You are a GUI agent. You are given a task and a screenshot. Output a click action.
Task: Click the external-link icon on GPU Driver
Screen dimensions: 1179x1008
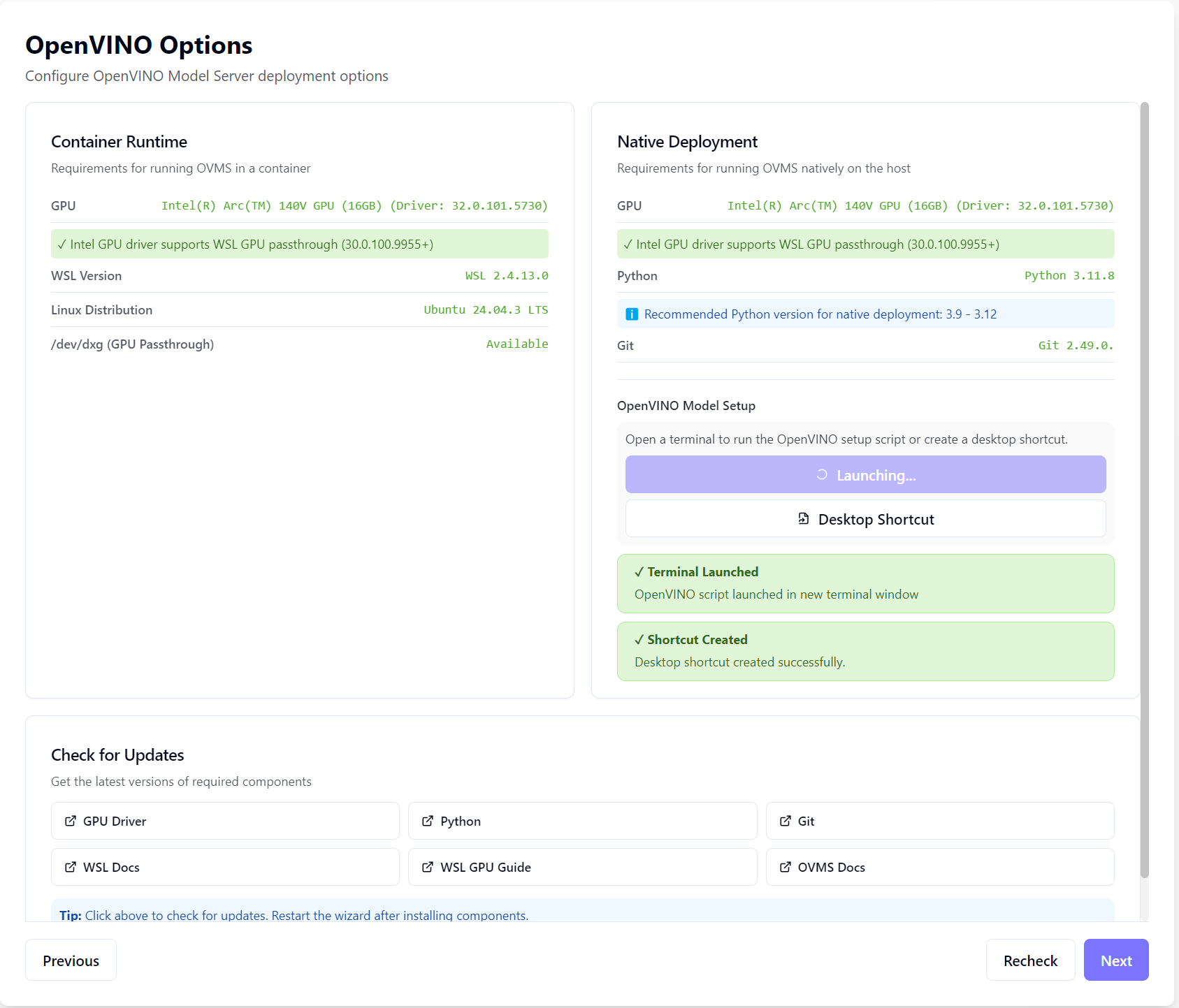pos(71,821)
